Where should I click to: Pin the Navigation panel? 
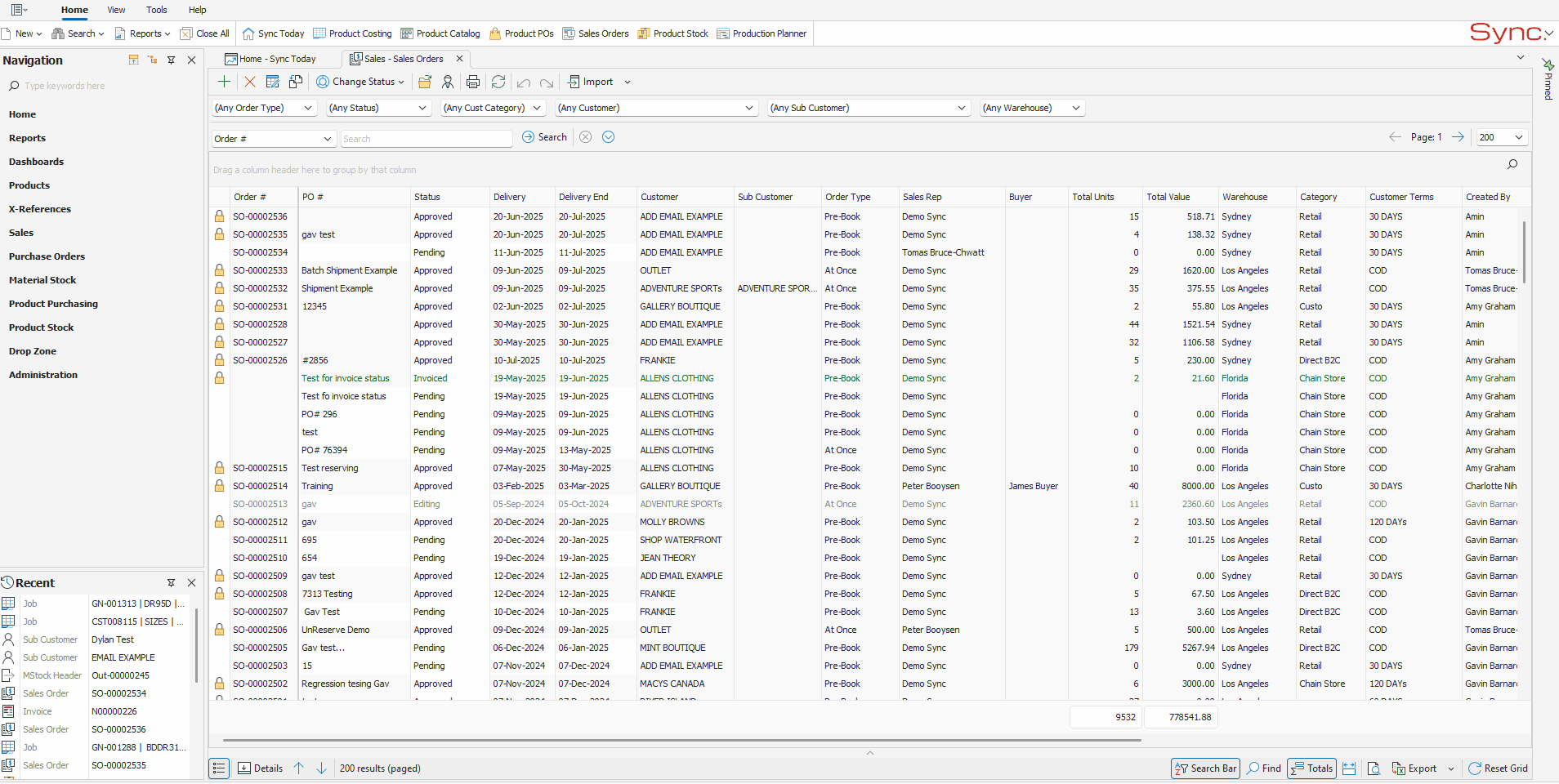[x=172, y=60]
